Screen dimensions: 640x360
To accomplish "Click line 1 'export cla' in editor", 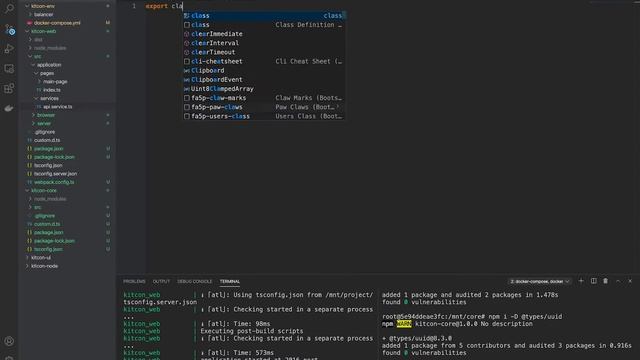I will (x=164, y=6).
